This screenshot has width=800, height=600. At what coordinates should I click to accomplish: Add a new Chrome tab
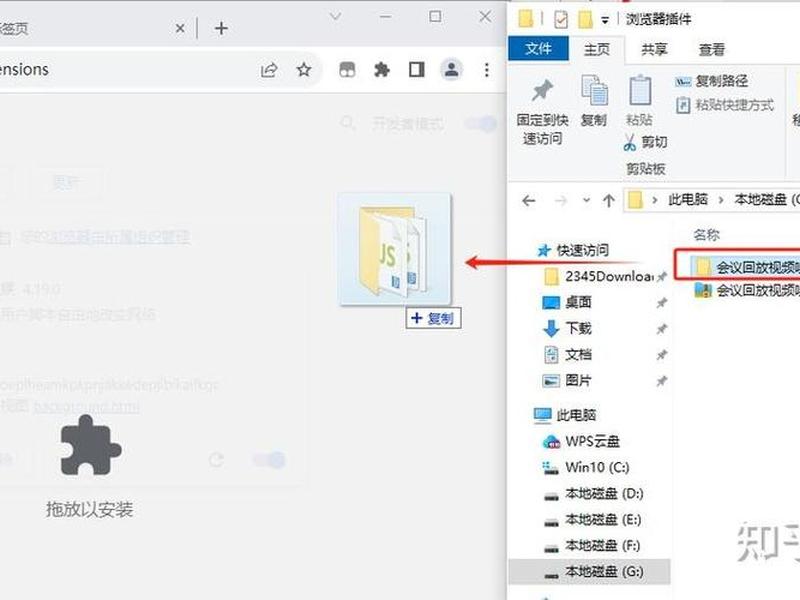[x=221, y=28]
